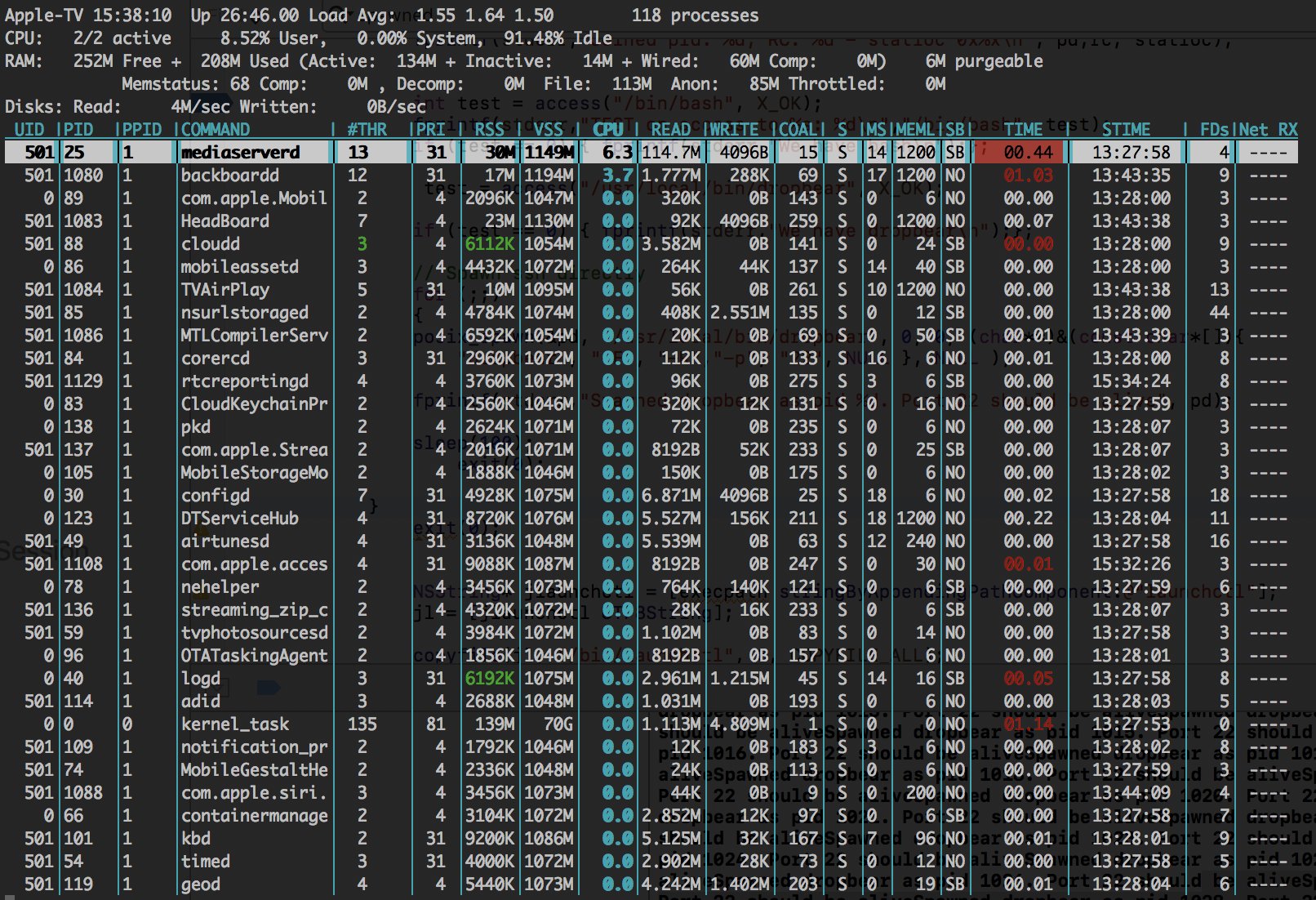
Task: Click the PID column header
Action: click(x=78, y=130)
